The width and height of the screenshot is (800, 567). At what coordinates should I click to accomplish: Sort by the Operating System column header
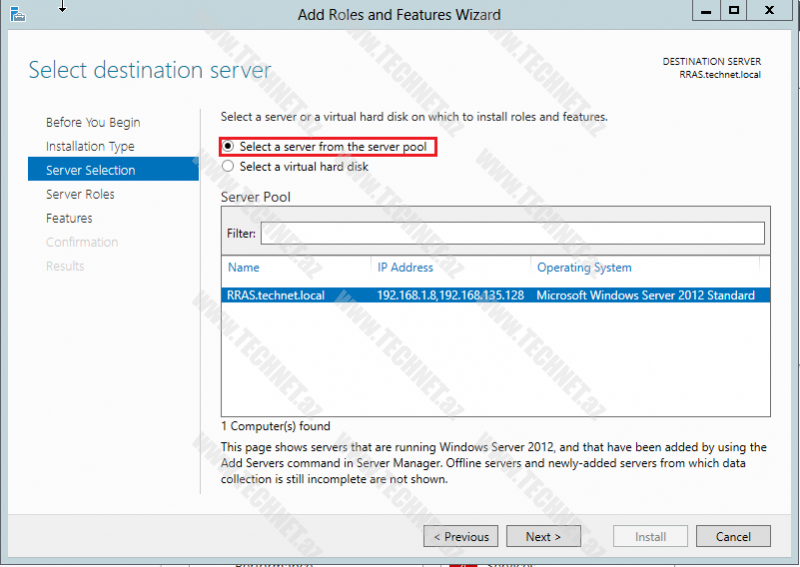(584, 267)
